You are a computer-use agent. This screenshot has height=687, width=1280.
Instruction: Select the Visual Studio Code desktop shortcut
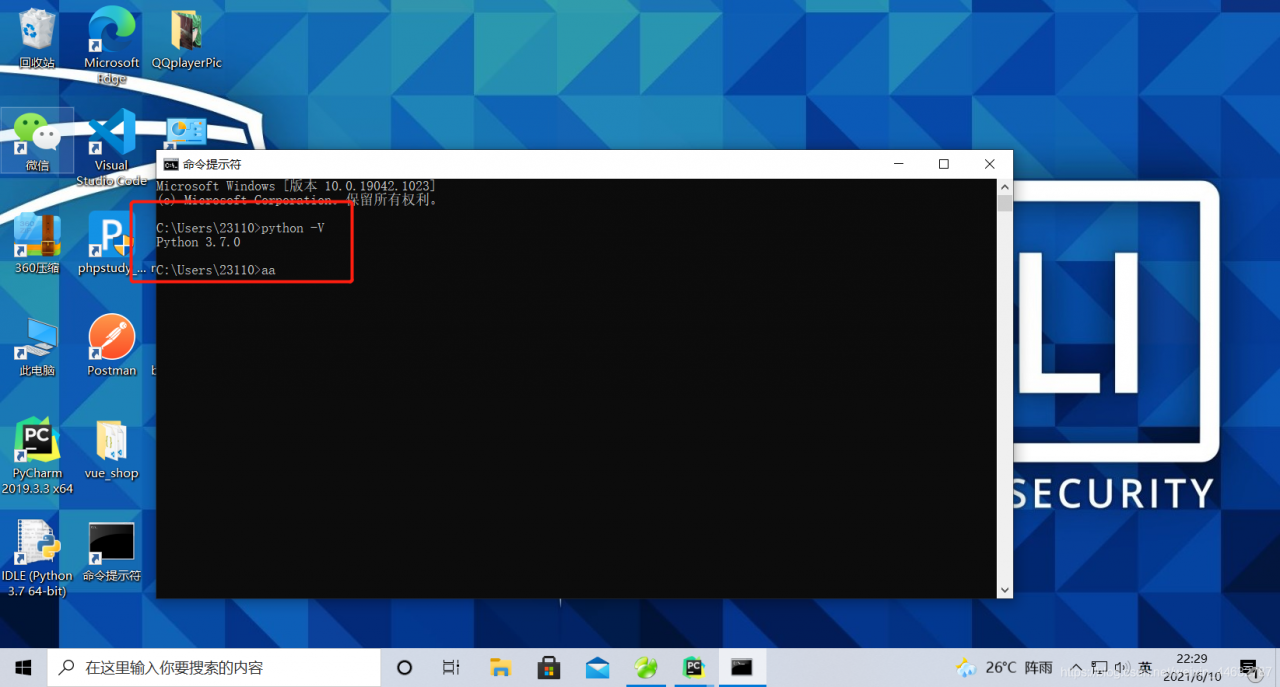coord(112,148)
